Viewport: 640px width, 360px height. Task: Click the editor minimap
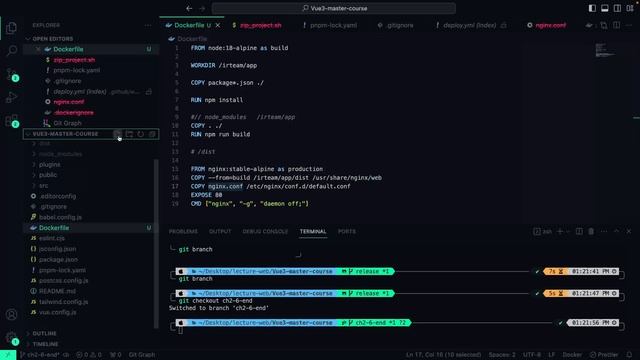606,50
